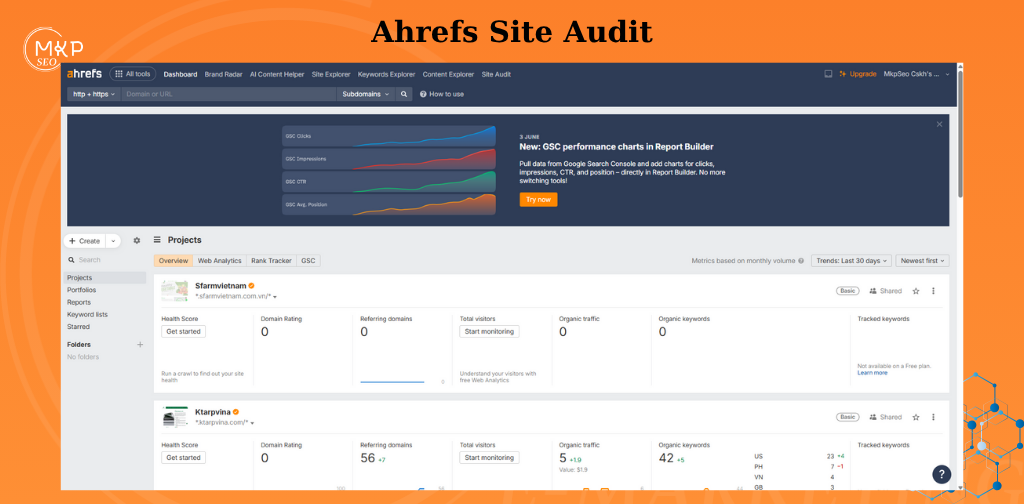
Task: Click the Ahrefs logo in header
Action: 84,74
